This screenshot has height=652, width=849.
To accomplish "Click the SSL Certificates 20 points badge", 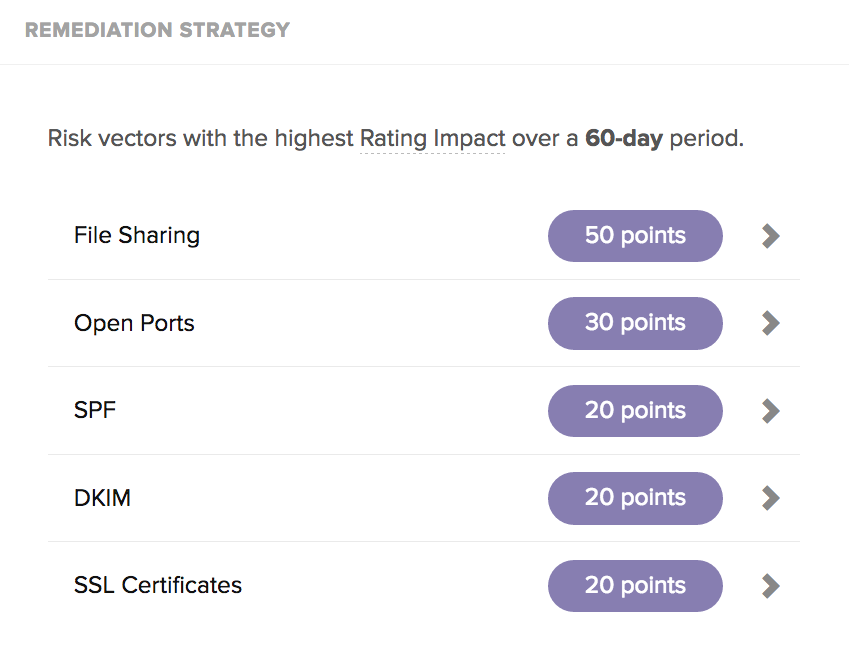I will click(635, 585).
